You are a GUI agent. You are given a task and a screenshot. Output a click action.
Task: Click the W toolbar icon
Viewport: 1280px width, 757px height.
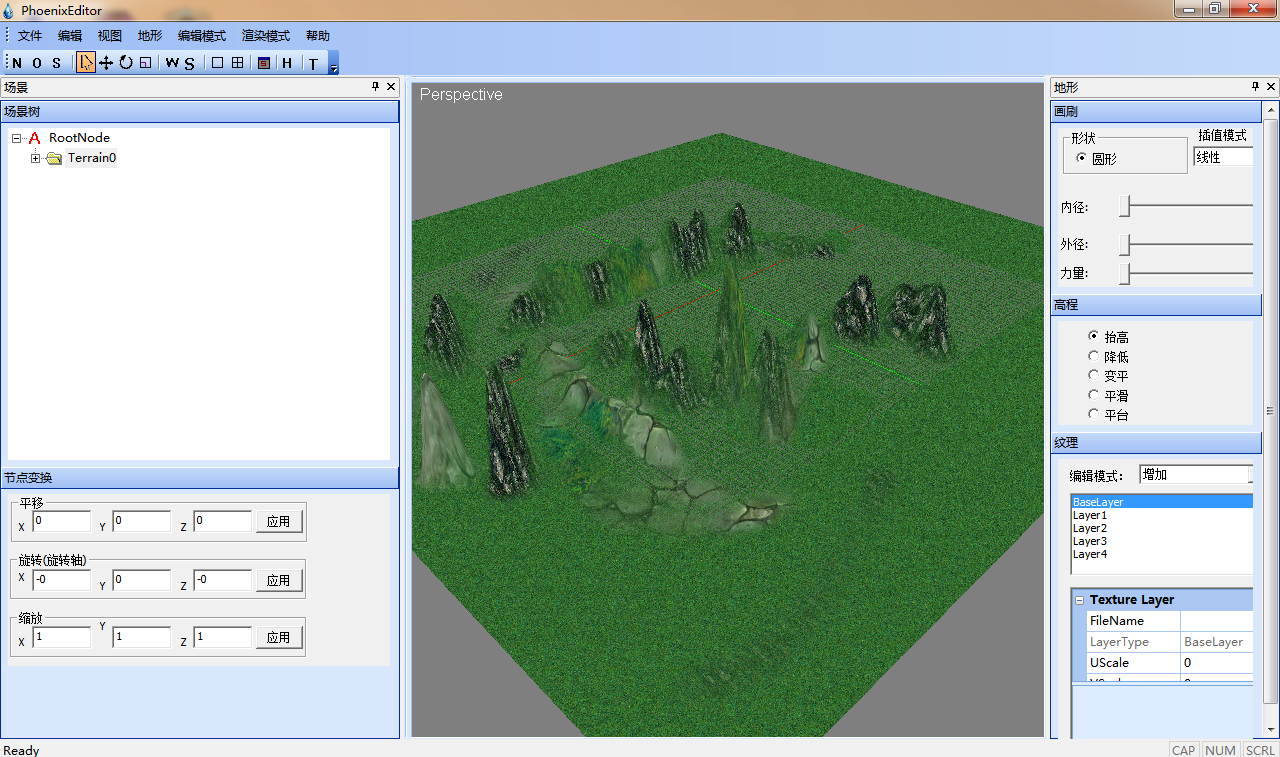point(172,63)
